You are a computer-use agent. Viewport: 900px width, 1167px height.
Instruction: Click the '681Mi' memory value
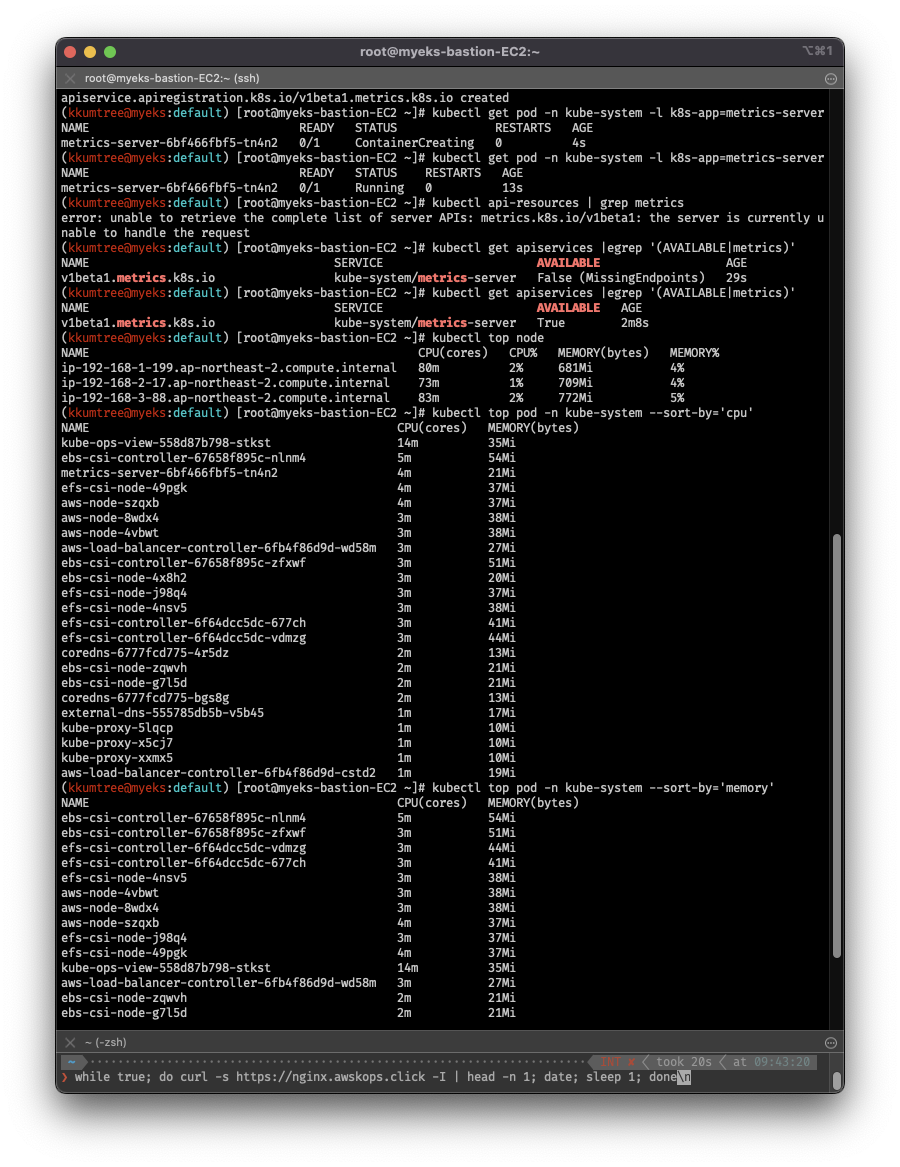click(x=575, y=368)
